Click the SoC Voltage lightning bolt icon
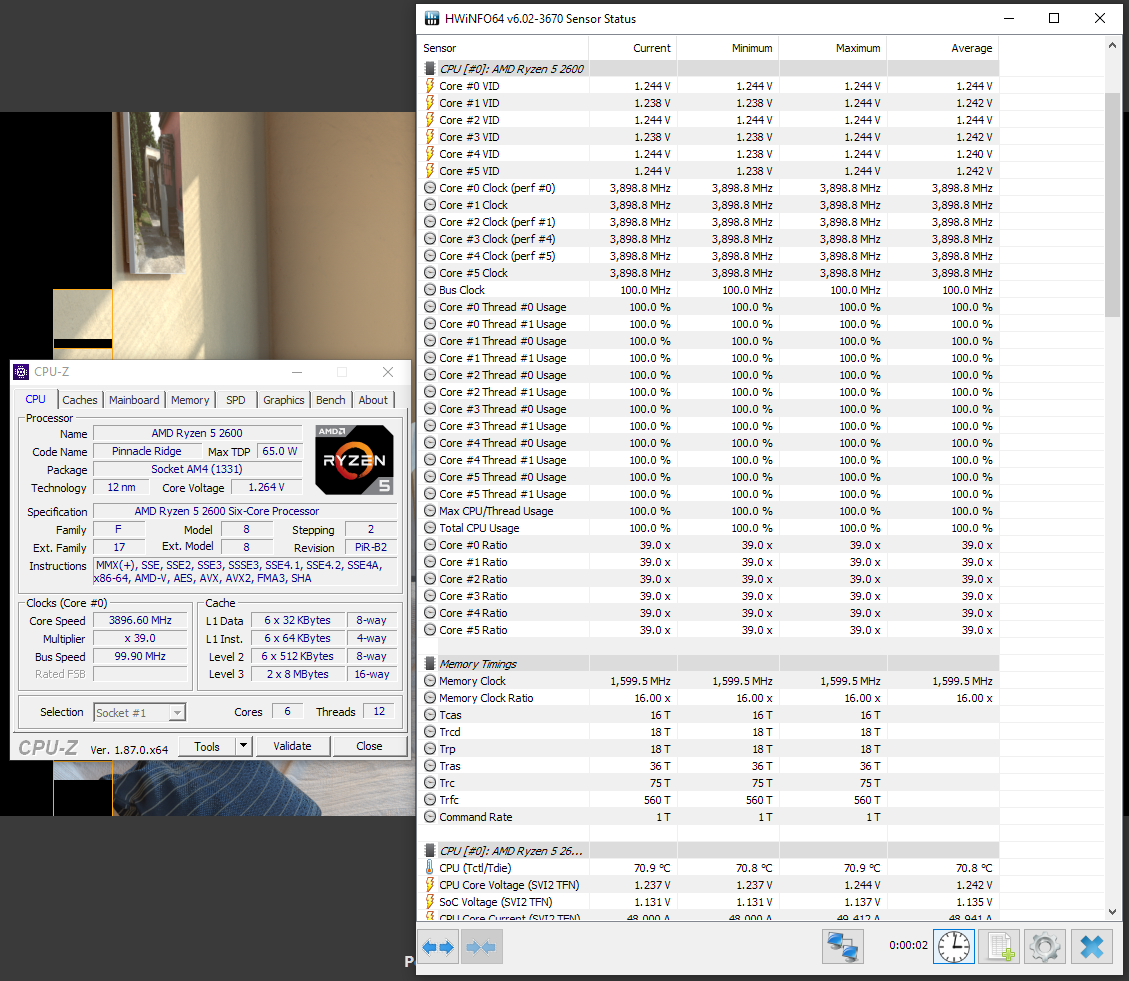Screen dimensions: 1129x981 430,902
